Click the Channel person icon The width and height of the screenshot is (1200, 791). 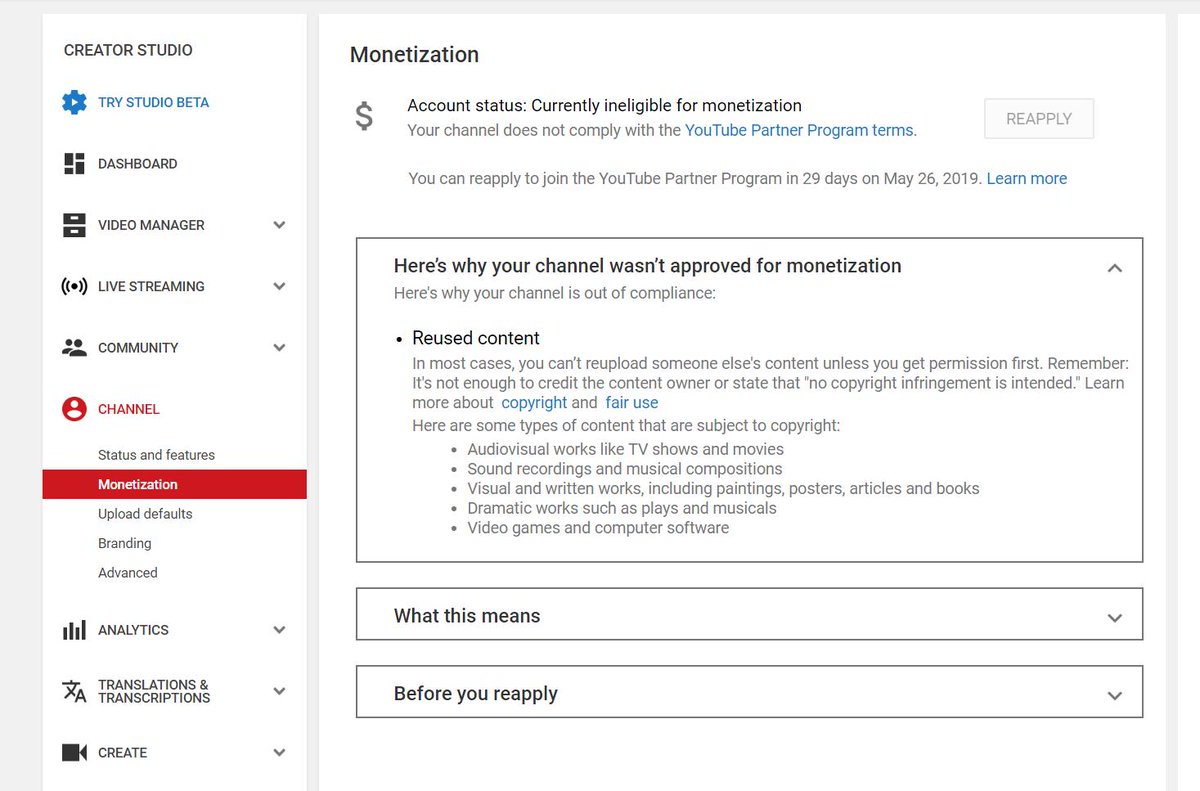click(74, 409)
